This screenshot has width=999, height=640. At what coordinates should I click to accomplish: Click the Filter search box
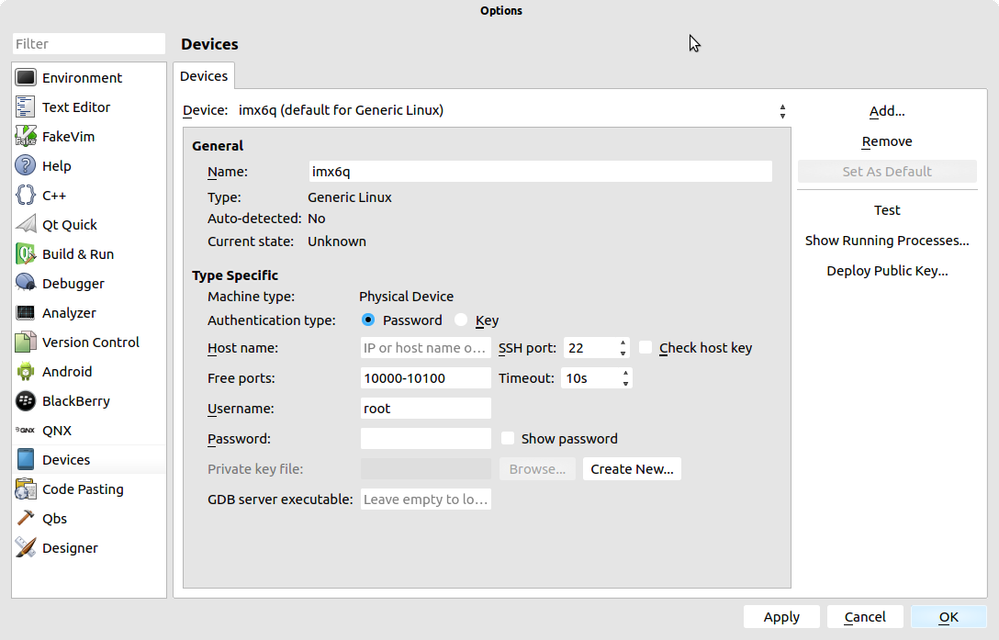pos(89,44)
